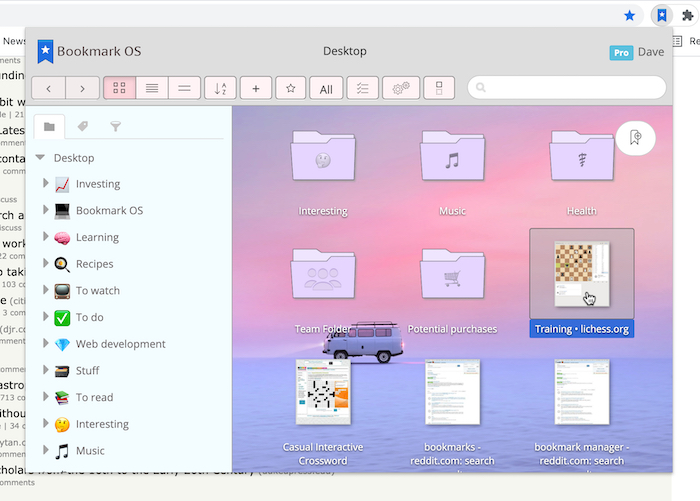Click the All filter button
This screenshot has width=700, height=501.
(x=325, y=89)
